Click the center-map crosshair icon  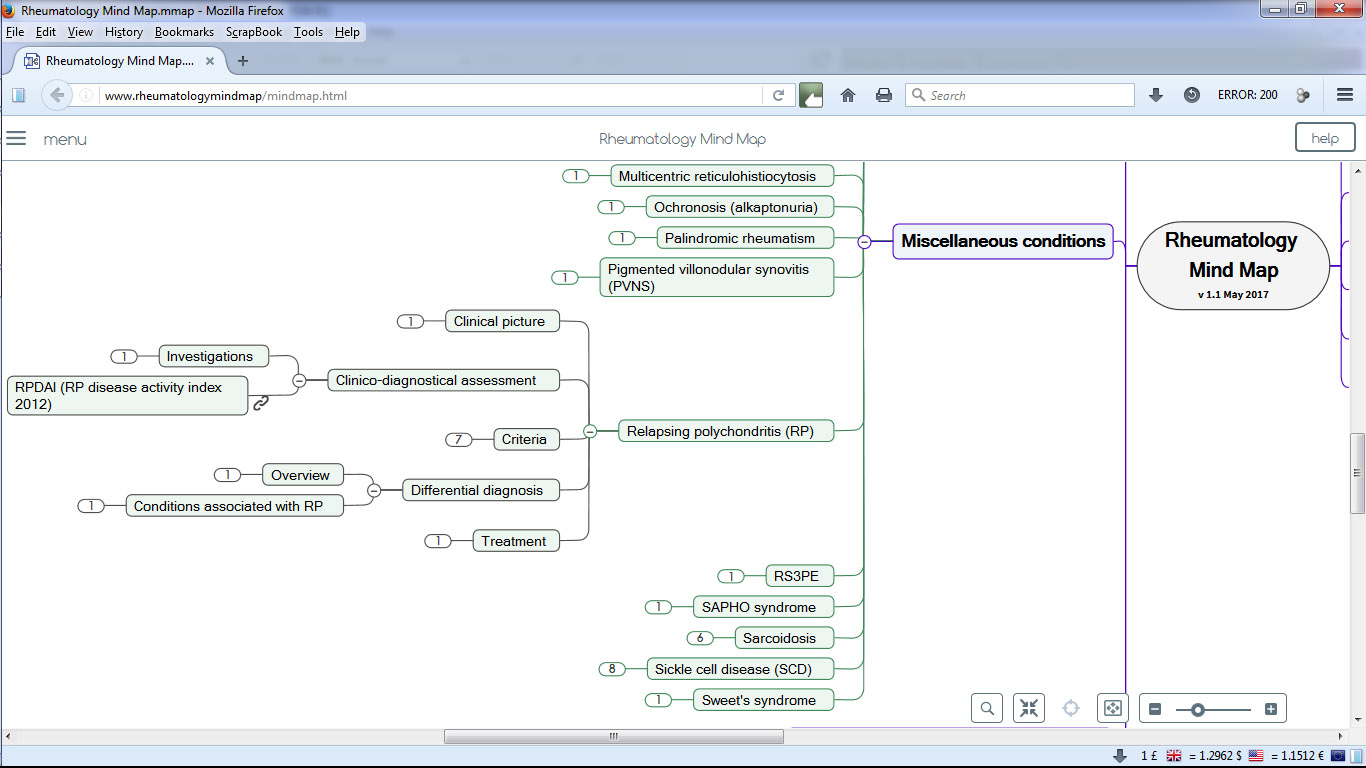click(1071, 708)
